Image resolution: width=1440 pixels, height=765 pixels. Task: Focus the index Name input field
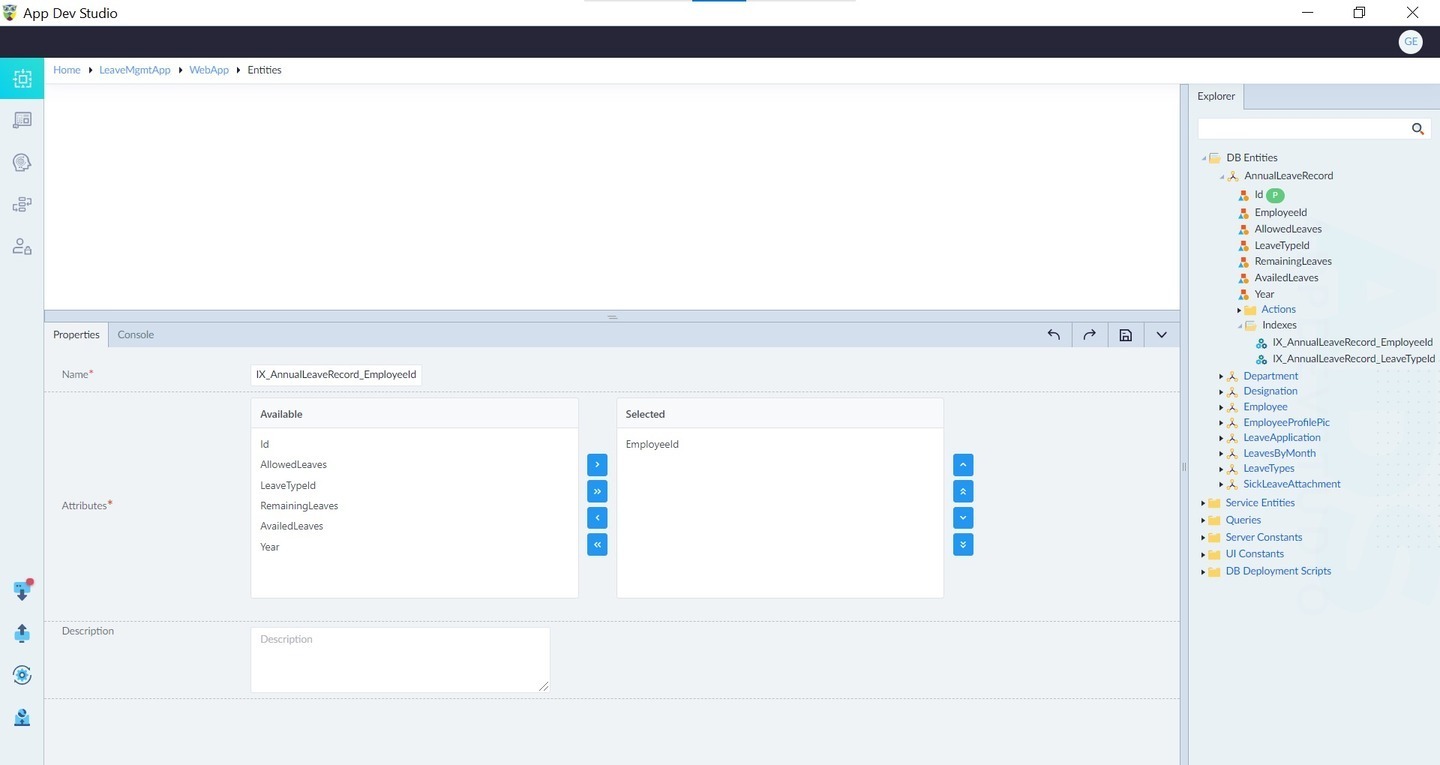pyautogui.click(x=337, y=374)
